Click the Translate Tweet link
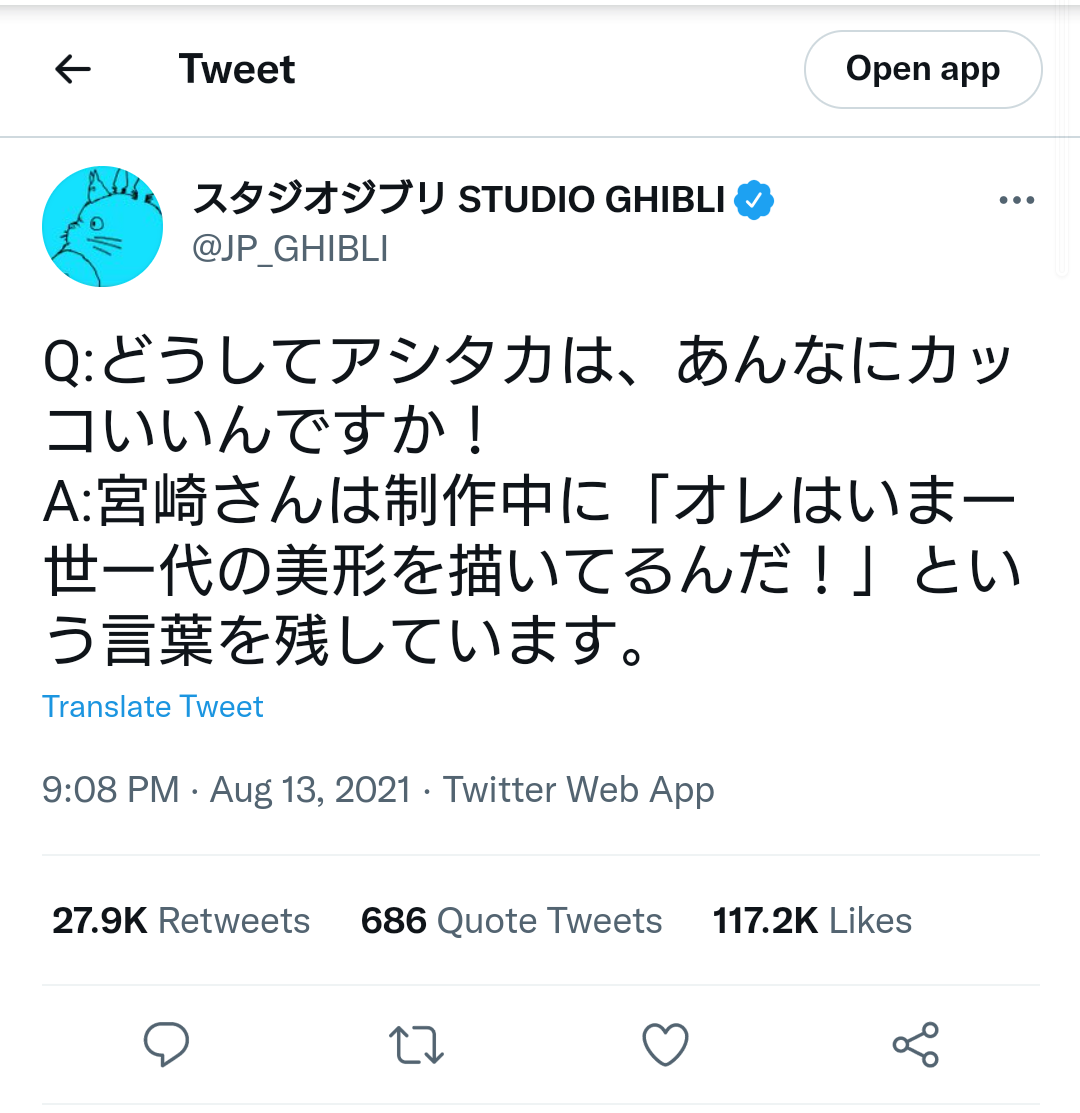 [x=153, y=707]
